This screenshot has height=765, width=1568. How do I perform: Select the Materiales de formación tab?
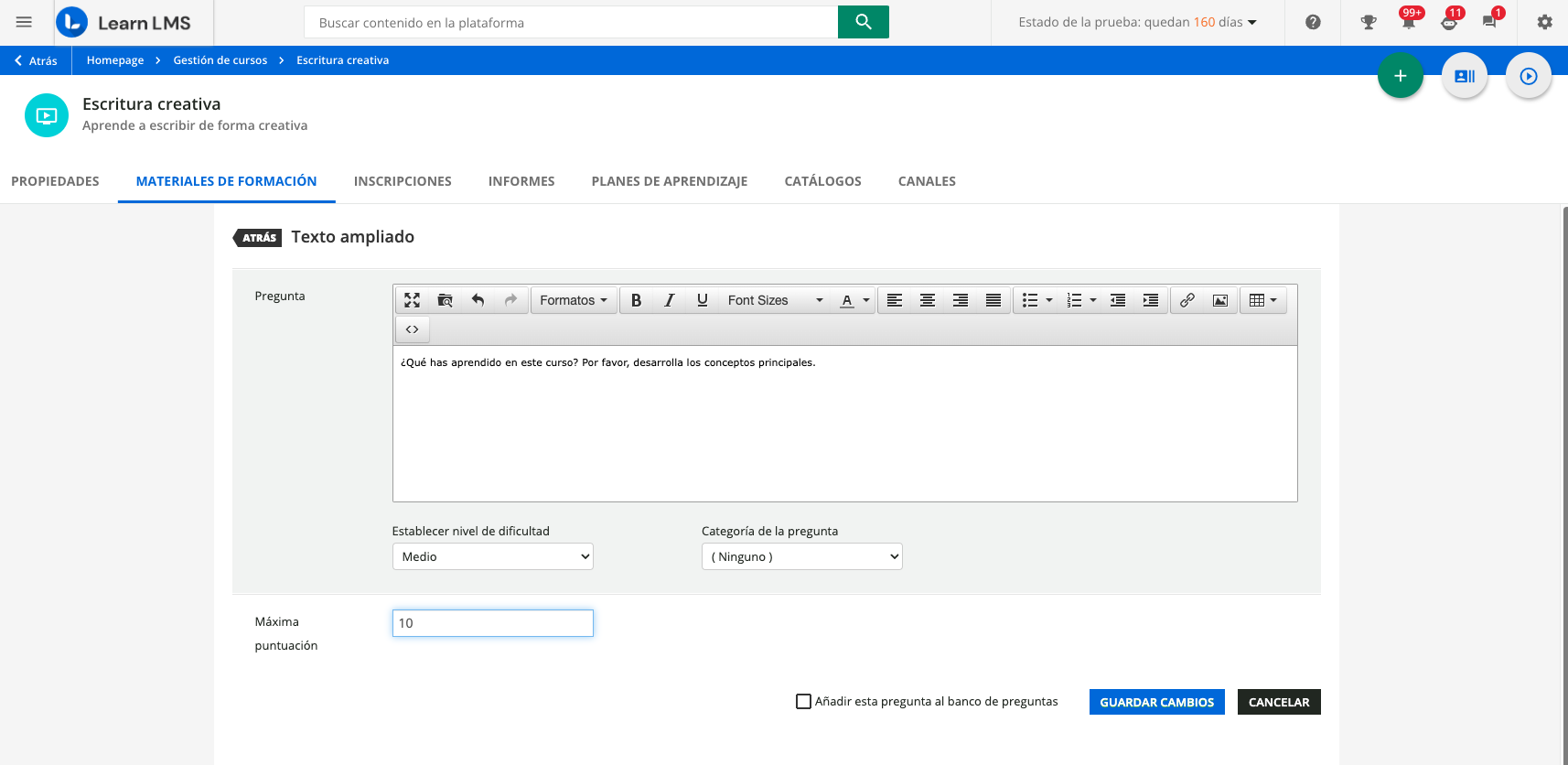(x=227, y=181)
